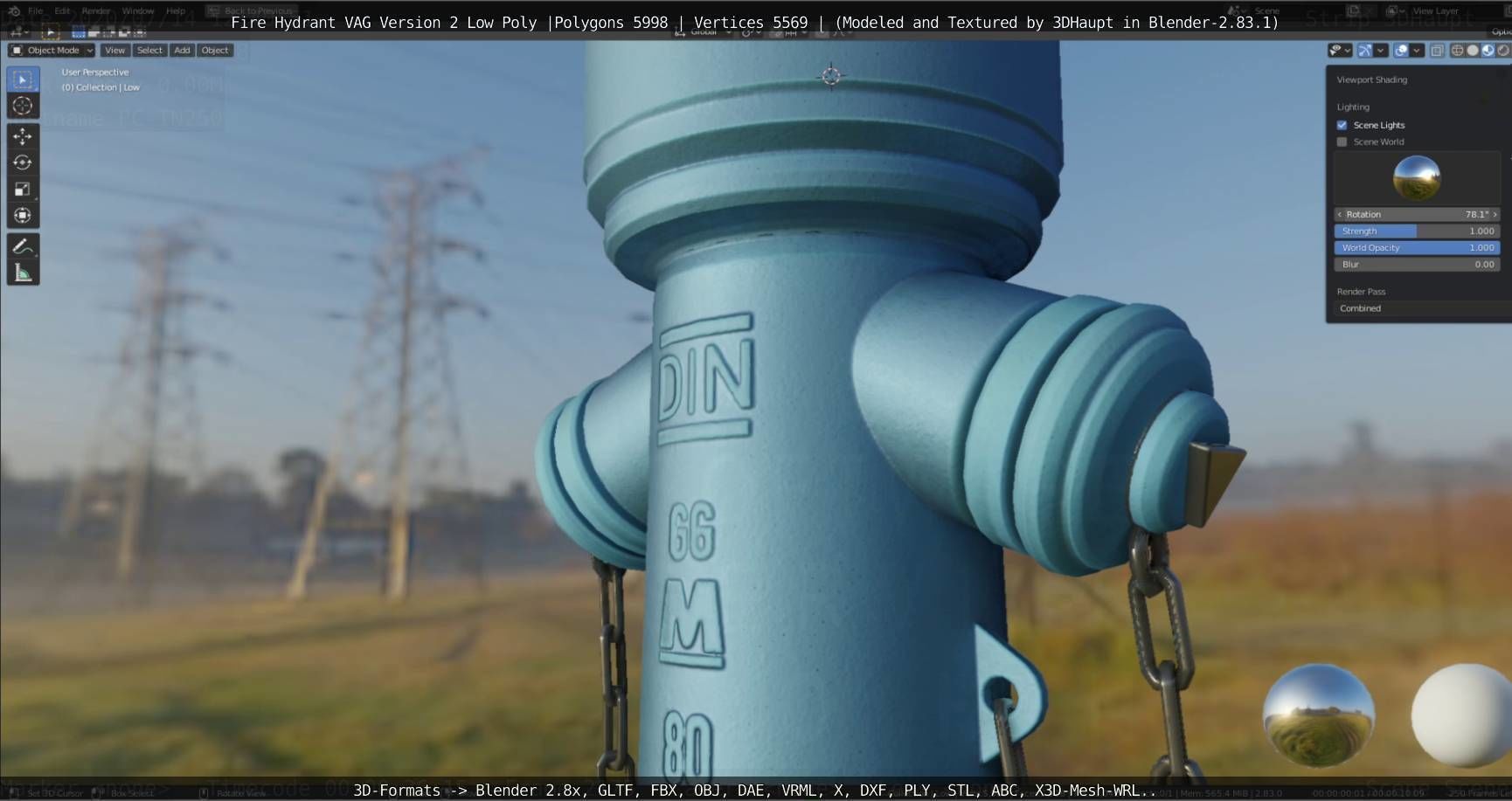The height and width of the screenshot is (801, 1512).
Task: Switch to Rendered viewport shading
Action: [x=1503, y=51]
